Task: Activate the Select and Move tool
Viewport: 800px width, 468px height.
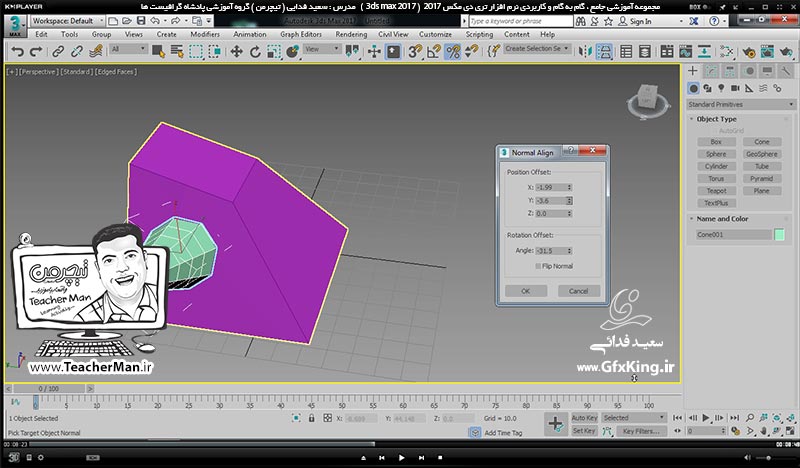Action: 236,52
